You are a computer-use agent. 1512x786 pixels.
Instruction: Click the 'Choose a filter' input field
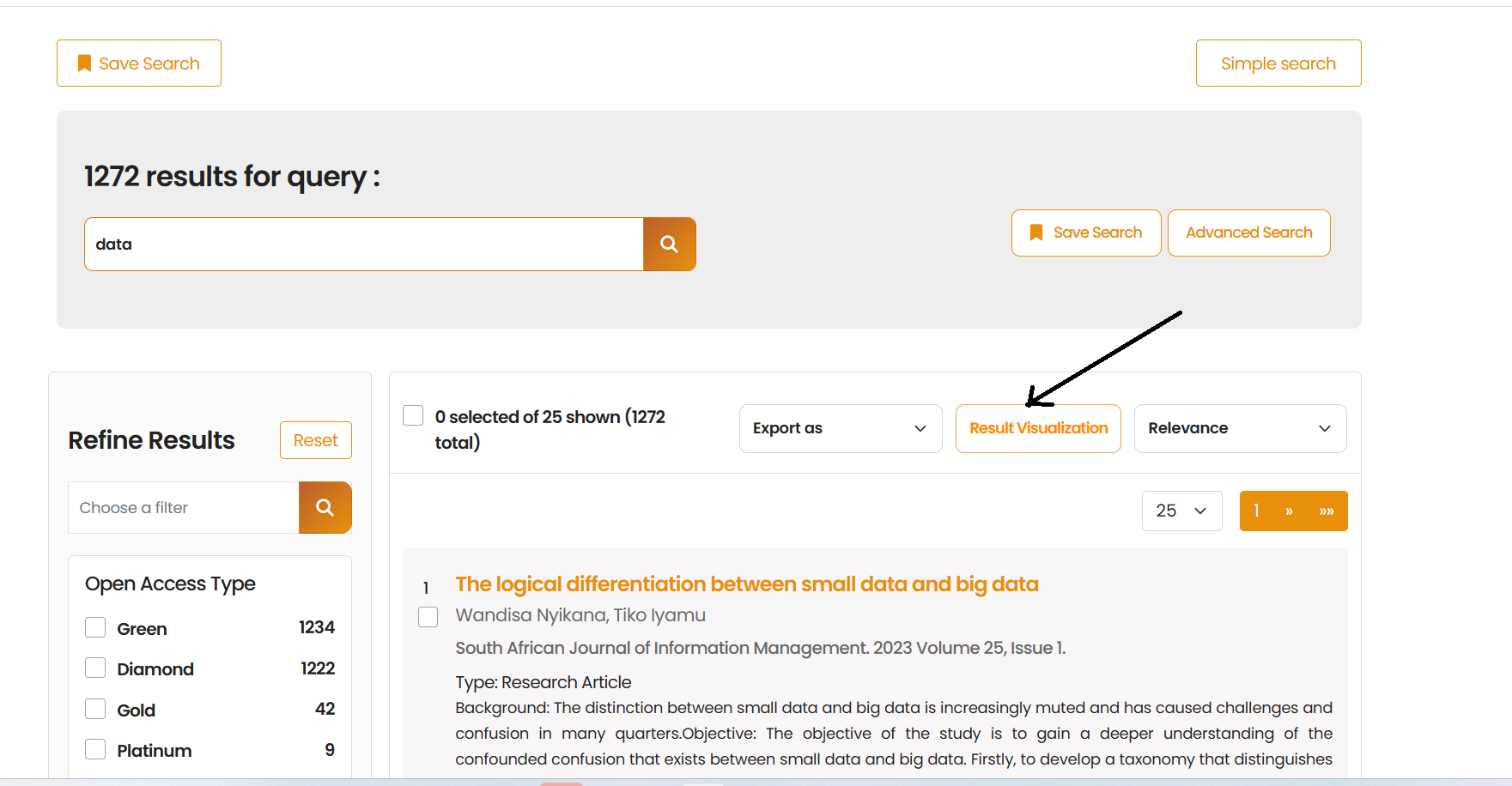[184, 507]
